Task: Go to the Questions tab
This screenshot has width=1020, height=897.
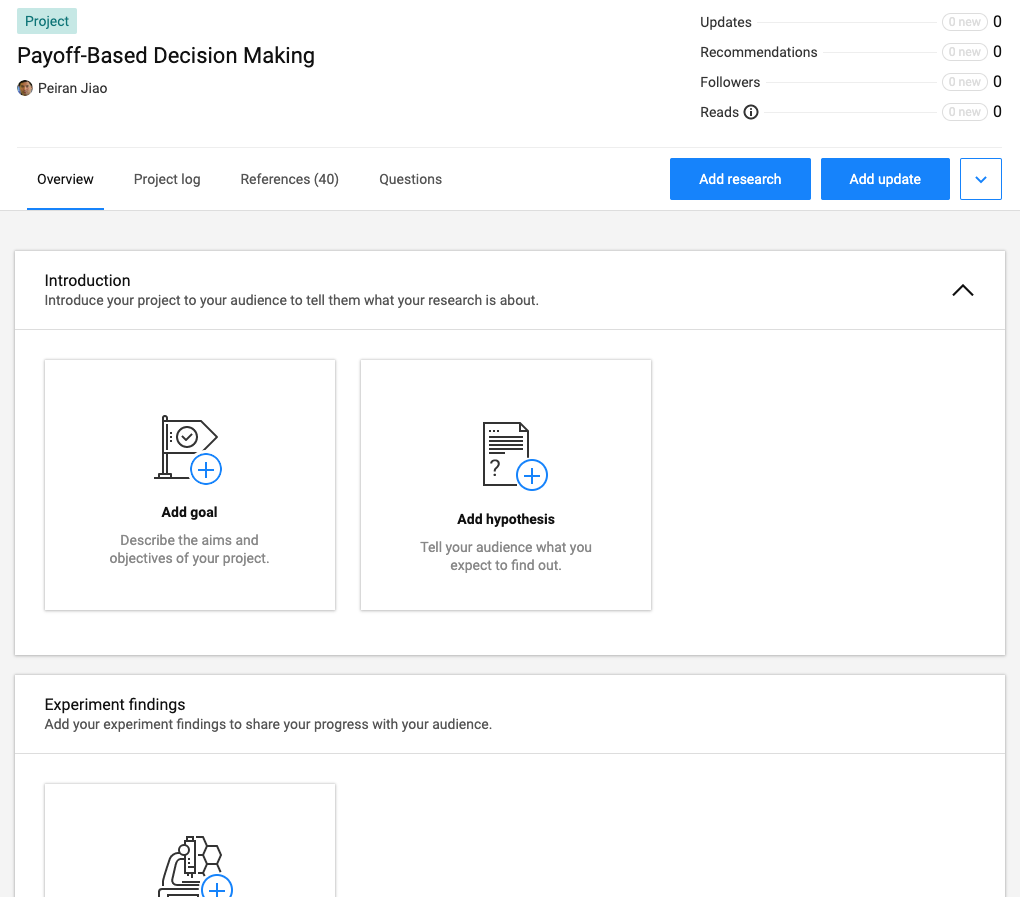Action: pos(410,179)
